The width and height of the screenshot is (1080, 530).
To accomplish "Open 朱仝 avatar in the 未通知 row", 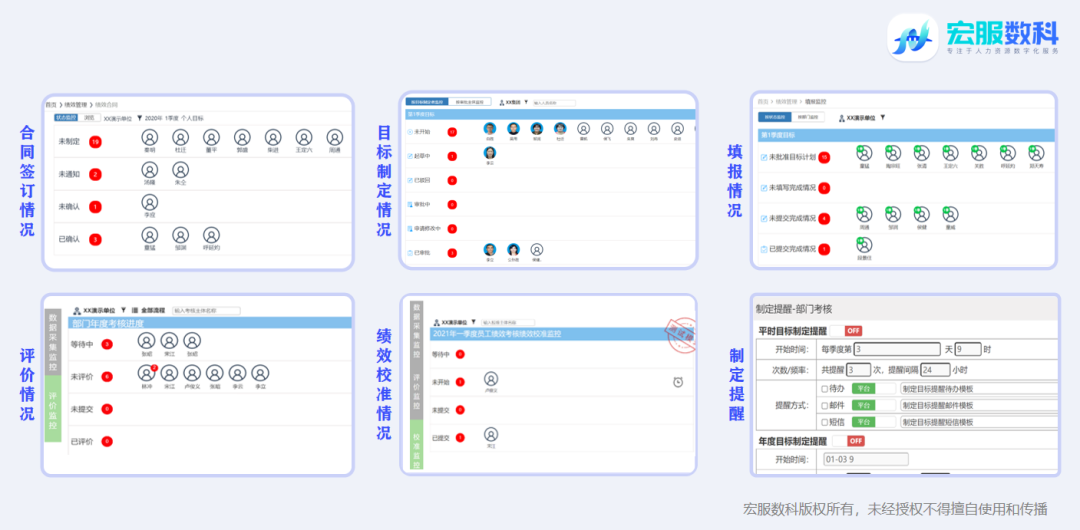I will (x=180, y=170).
